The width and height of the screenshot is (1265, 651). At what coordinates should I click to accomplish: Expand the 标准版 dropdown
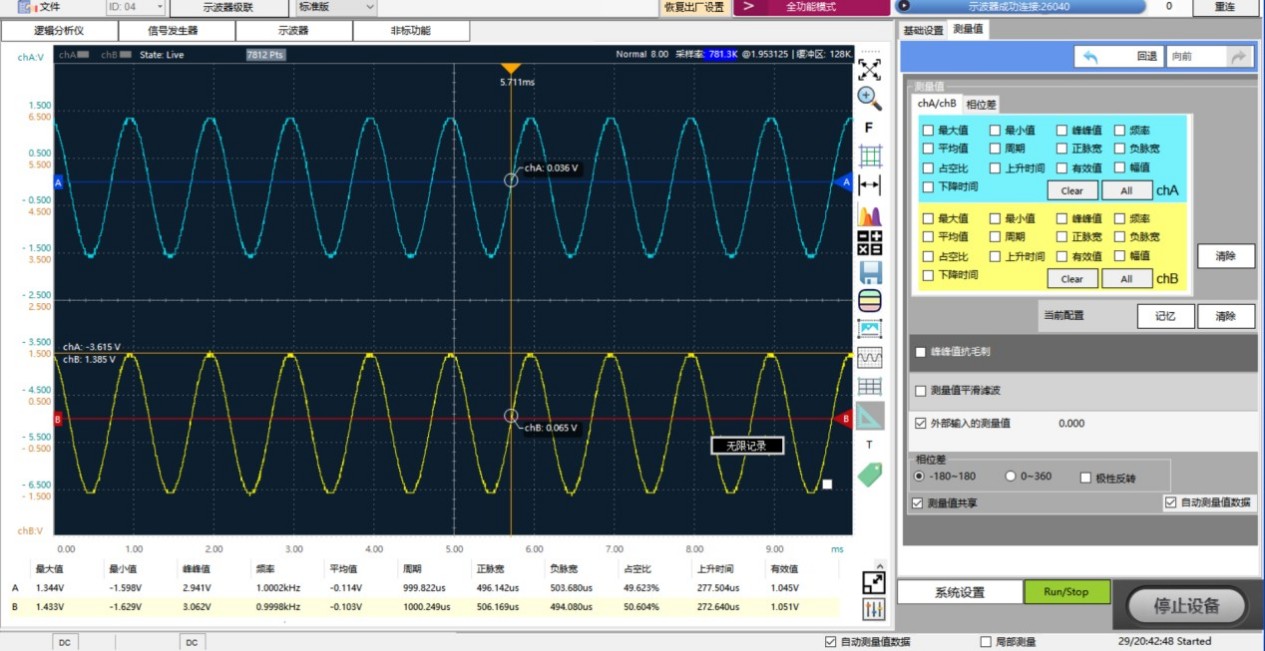[x=331, y=7]
